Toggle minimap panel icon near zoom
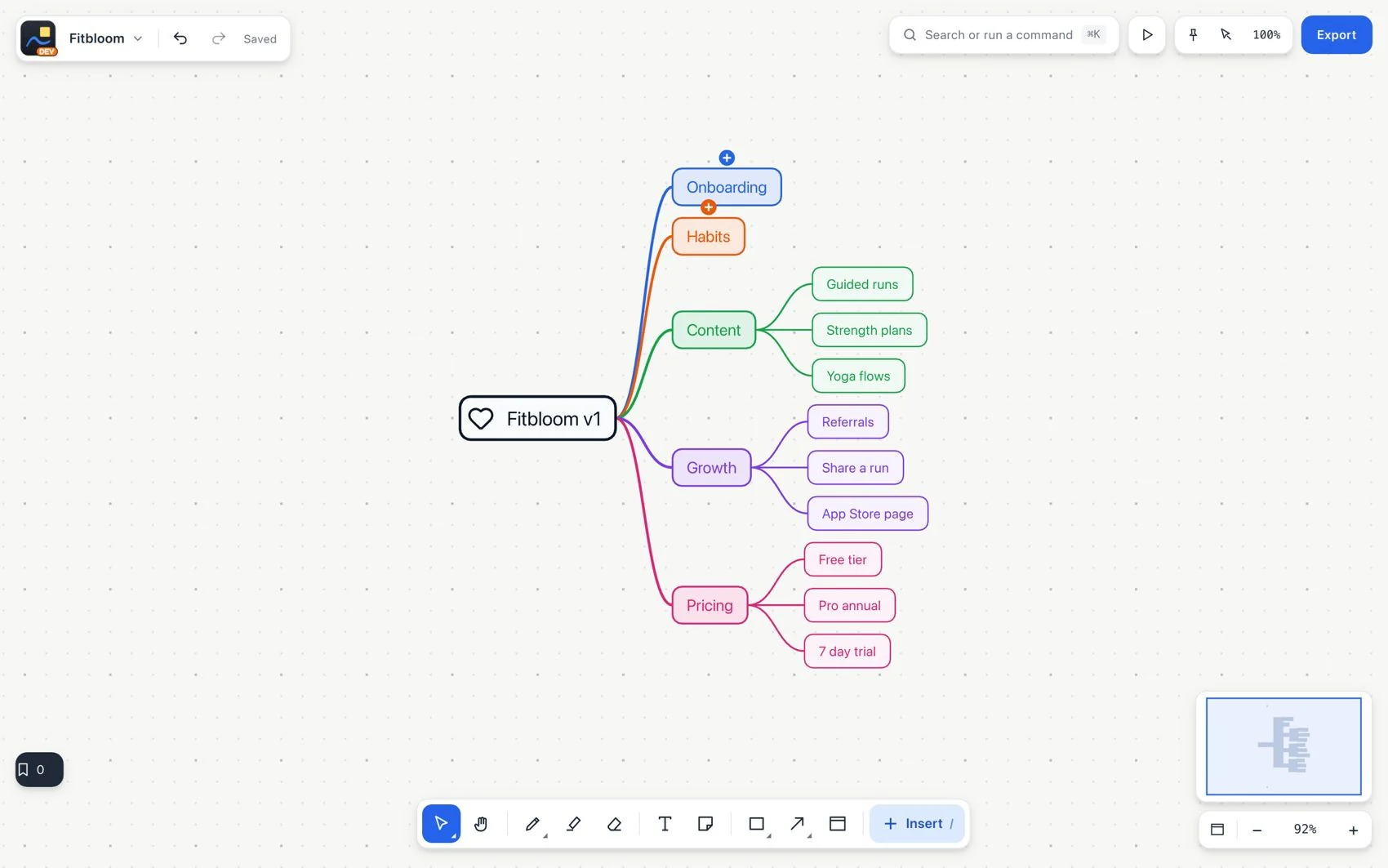The width and height of the screenshot is (1388, 868). pyautogui.click(x=1217, y=829)
